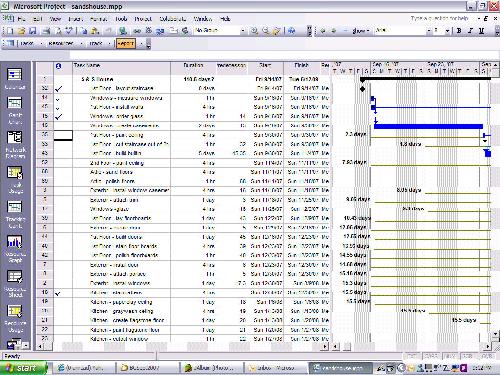Image resolution: width=500 pixels, height=375 pixels.
Task: Click the black milestone diamond on chart
Action: tap(363, 89)
